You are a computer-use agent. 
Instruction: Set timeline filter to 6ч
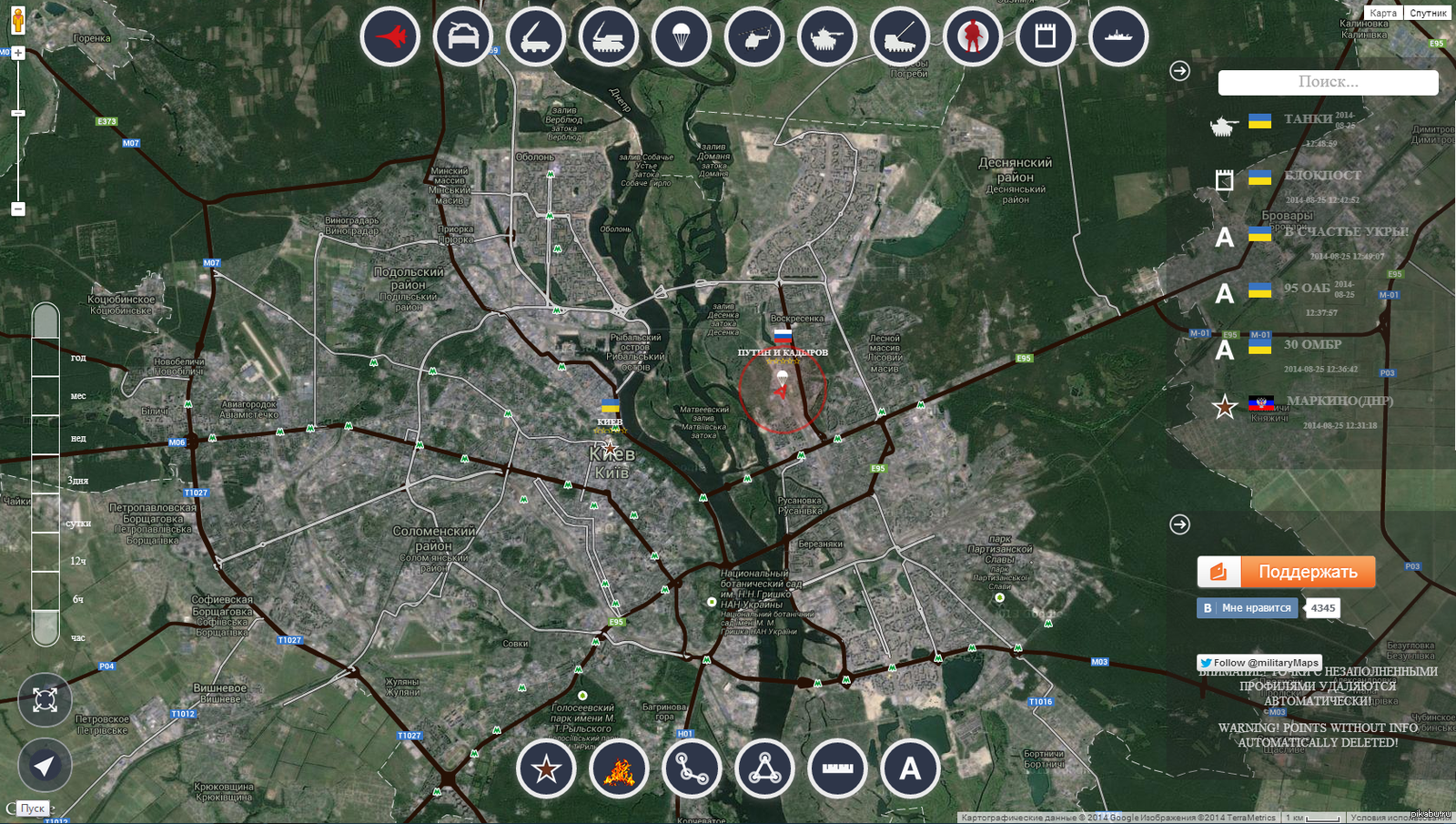tap(78, 599)
